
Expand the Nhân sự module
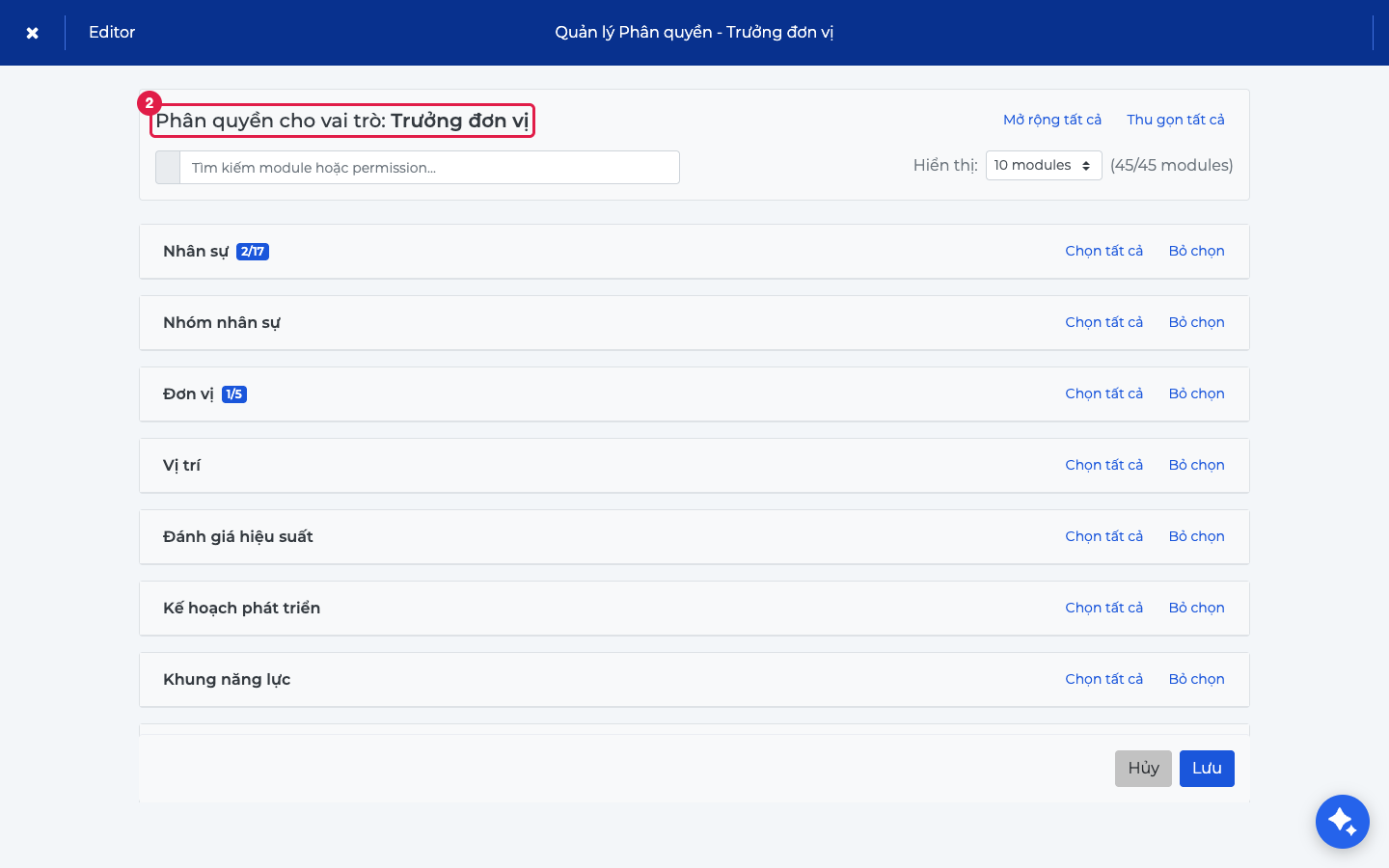click(x=694, y=252)
